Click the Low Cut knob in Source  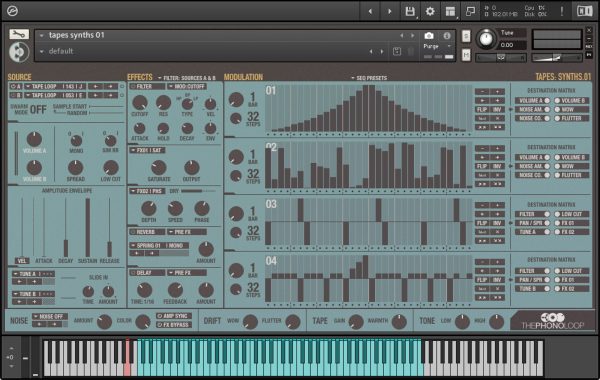(x=111, y=168)
